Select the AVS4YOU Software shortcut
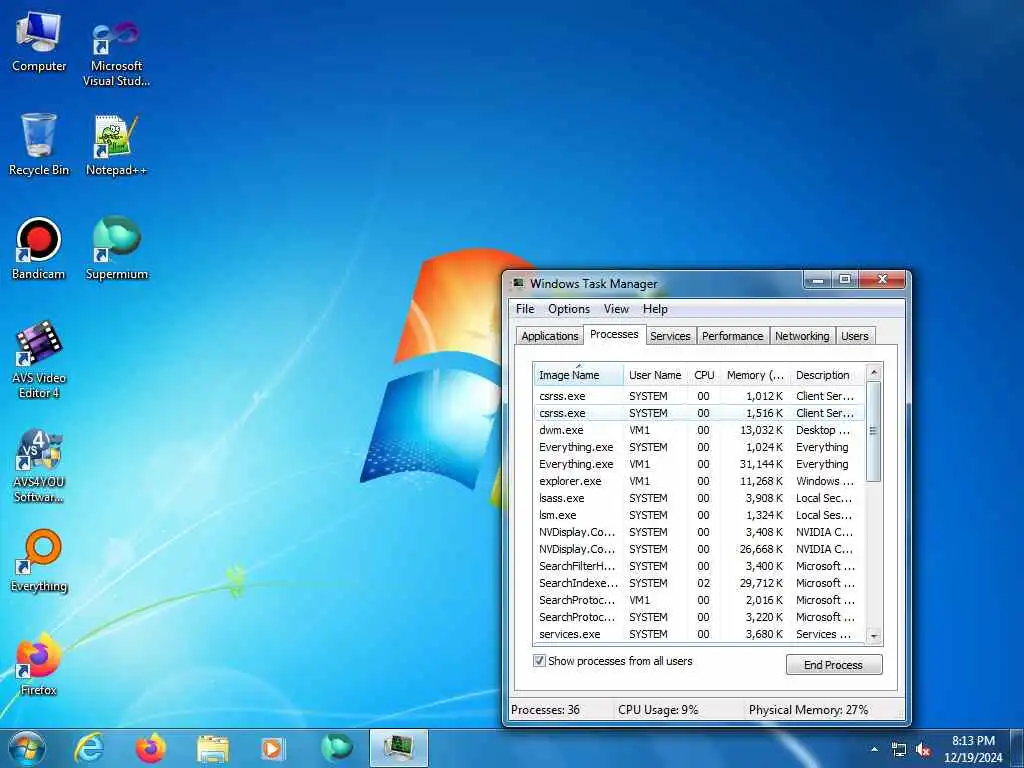Image resolution: width=1024 pixels, height=768 pixels. pos(39,466)
